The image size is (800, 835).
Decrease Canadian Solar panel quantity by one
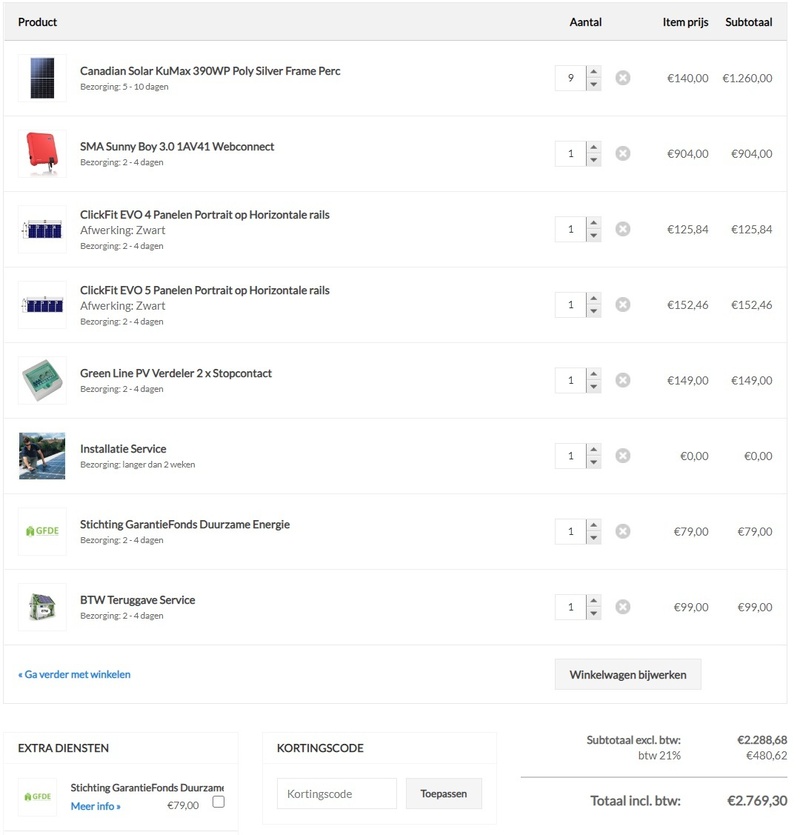coord(594,85)
